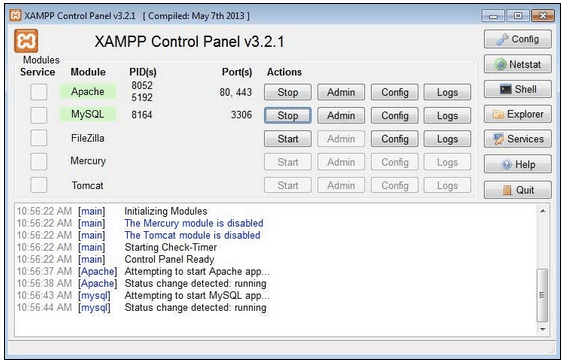
Task: Close the XAMPP Control Panel window
Action: (543, 16)
